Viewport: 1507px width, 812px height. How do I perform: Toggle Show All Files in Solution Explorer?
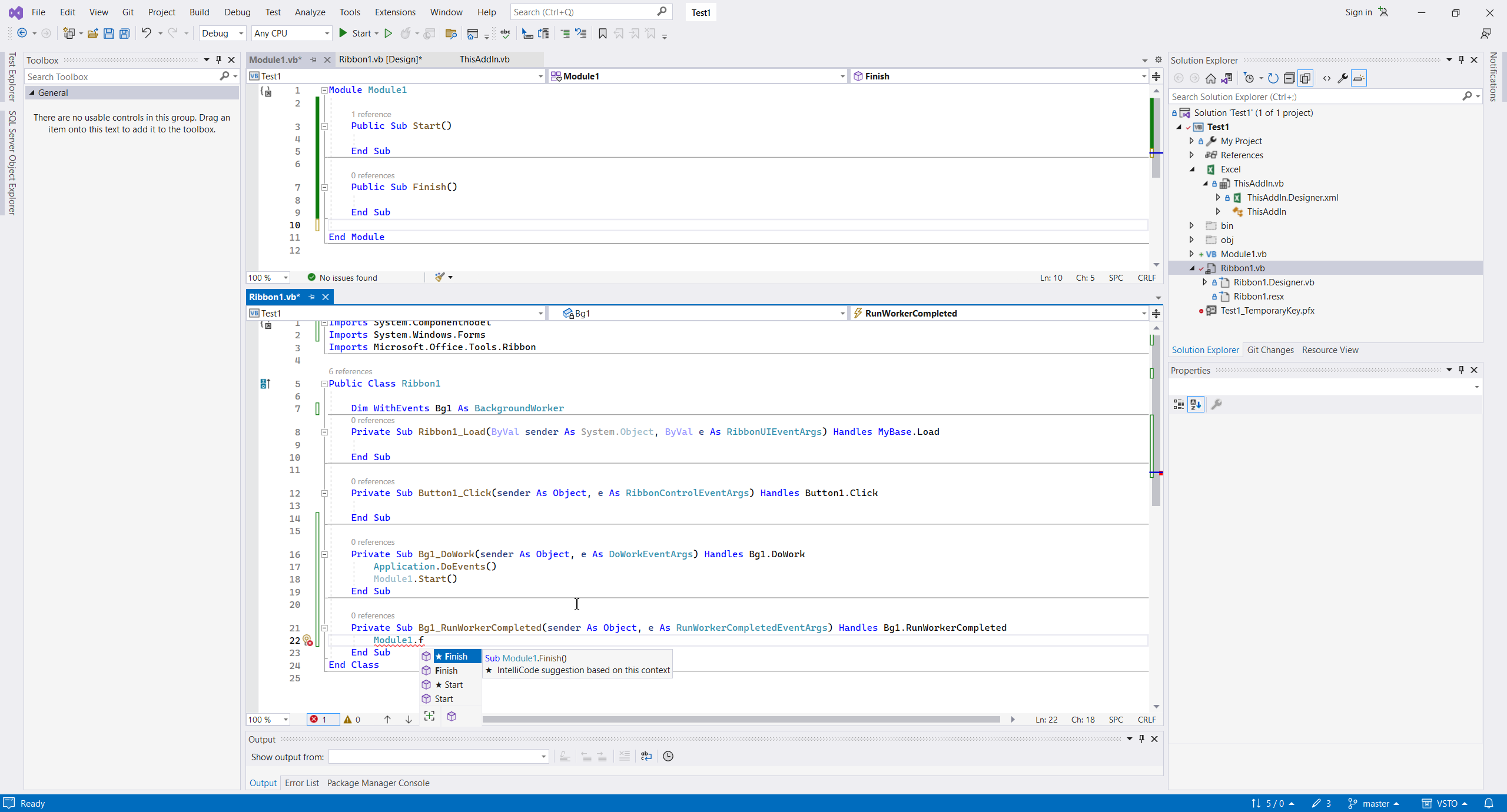tap(1305, 78)
